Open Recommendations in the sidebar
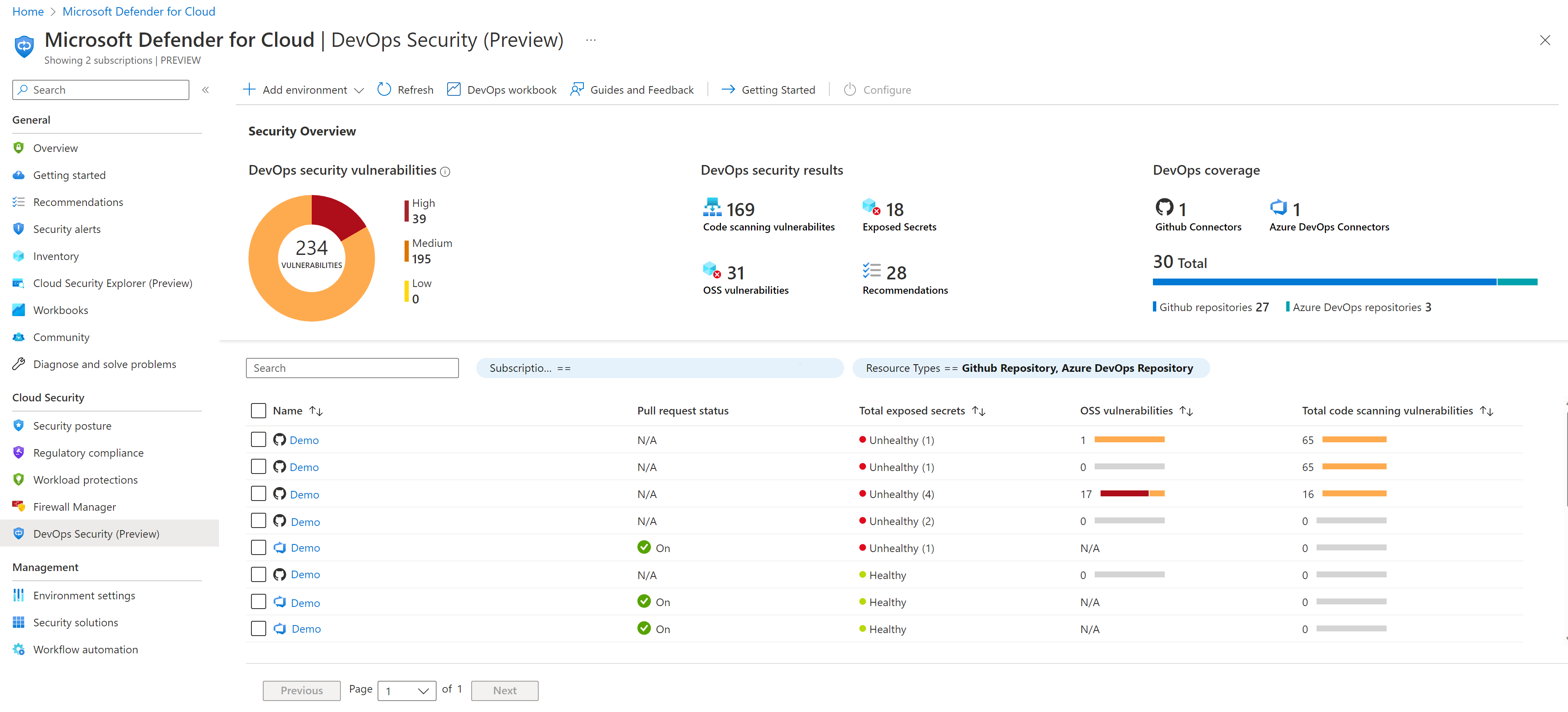1568x712 pixels. click(x=78, y=202)
